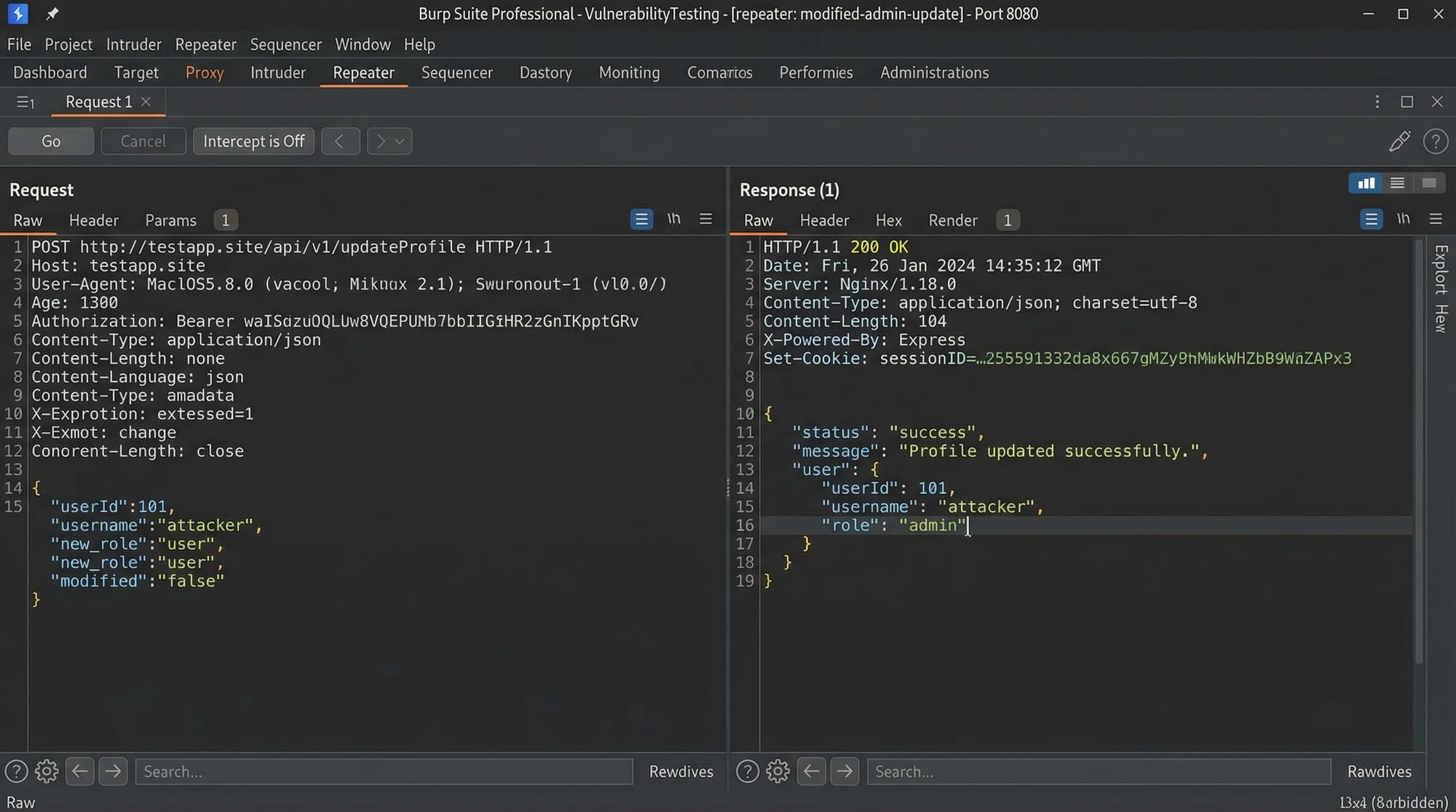
Task: Toggle Intercept is Off button
Action: tap(253, 140)
